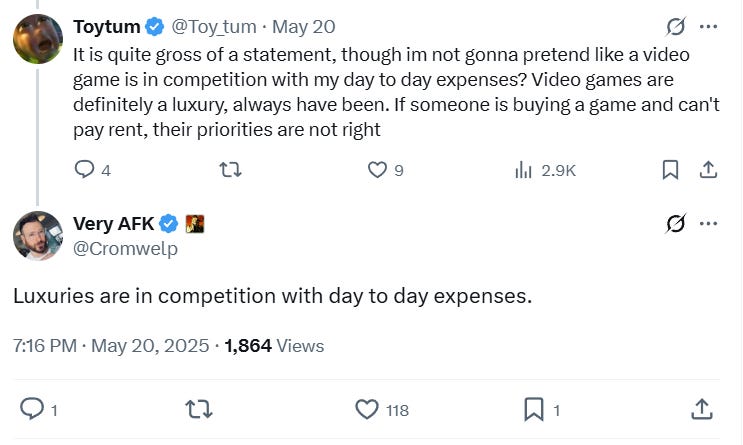Click the @Toy_tum handle

point(215,25)
